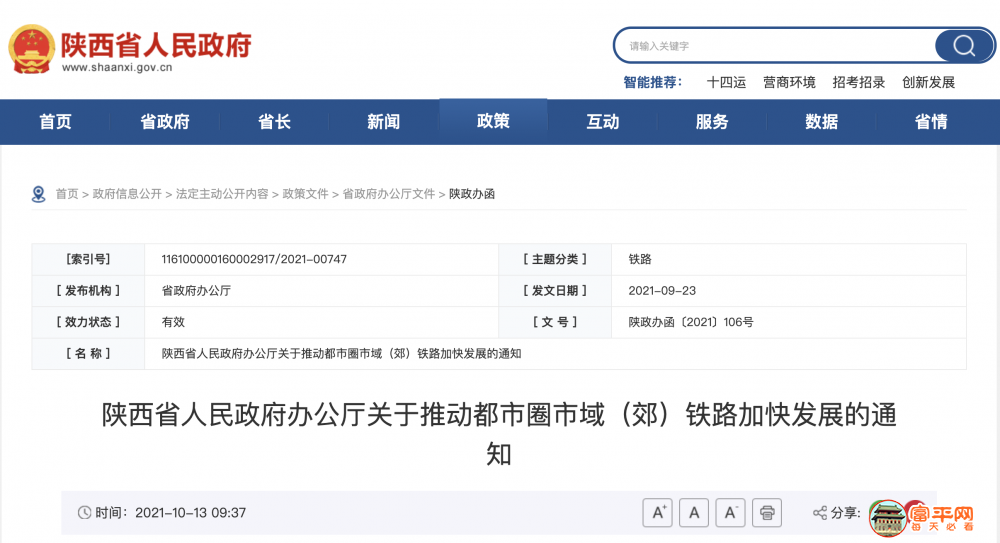
Task: Click the 创新发展 recommended link
Action: (x=929, y=82)
